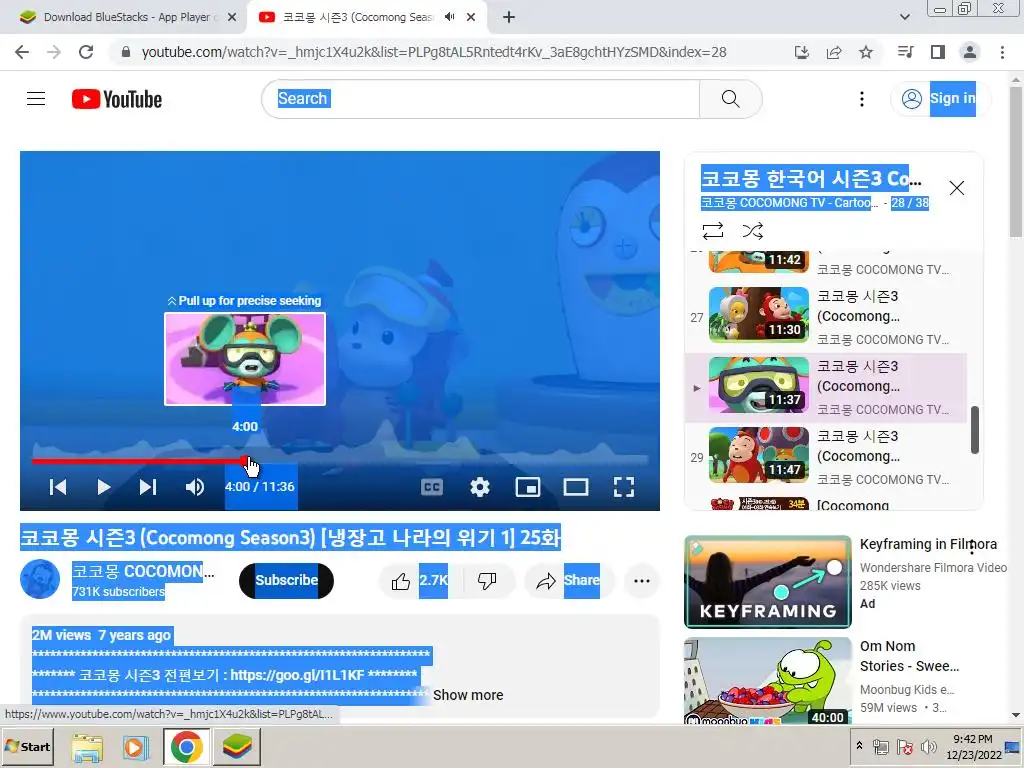Image resolution: width=1024 pixels, height=768 pixels.
Task: Open options menu for Keyframing in Filmora
Action: click(972, 547)
